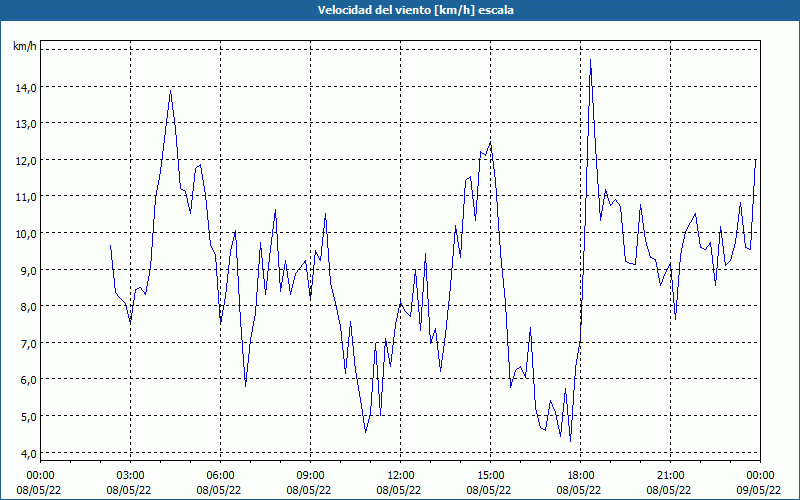Image resolution: width=800 pixels, height=500 pixels.
Task: Pick the "15:00" time label
Action: coord(490,476)
